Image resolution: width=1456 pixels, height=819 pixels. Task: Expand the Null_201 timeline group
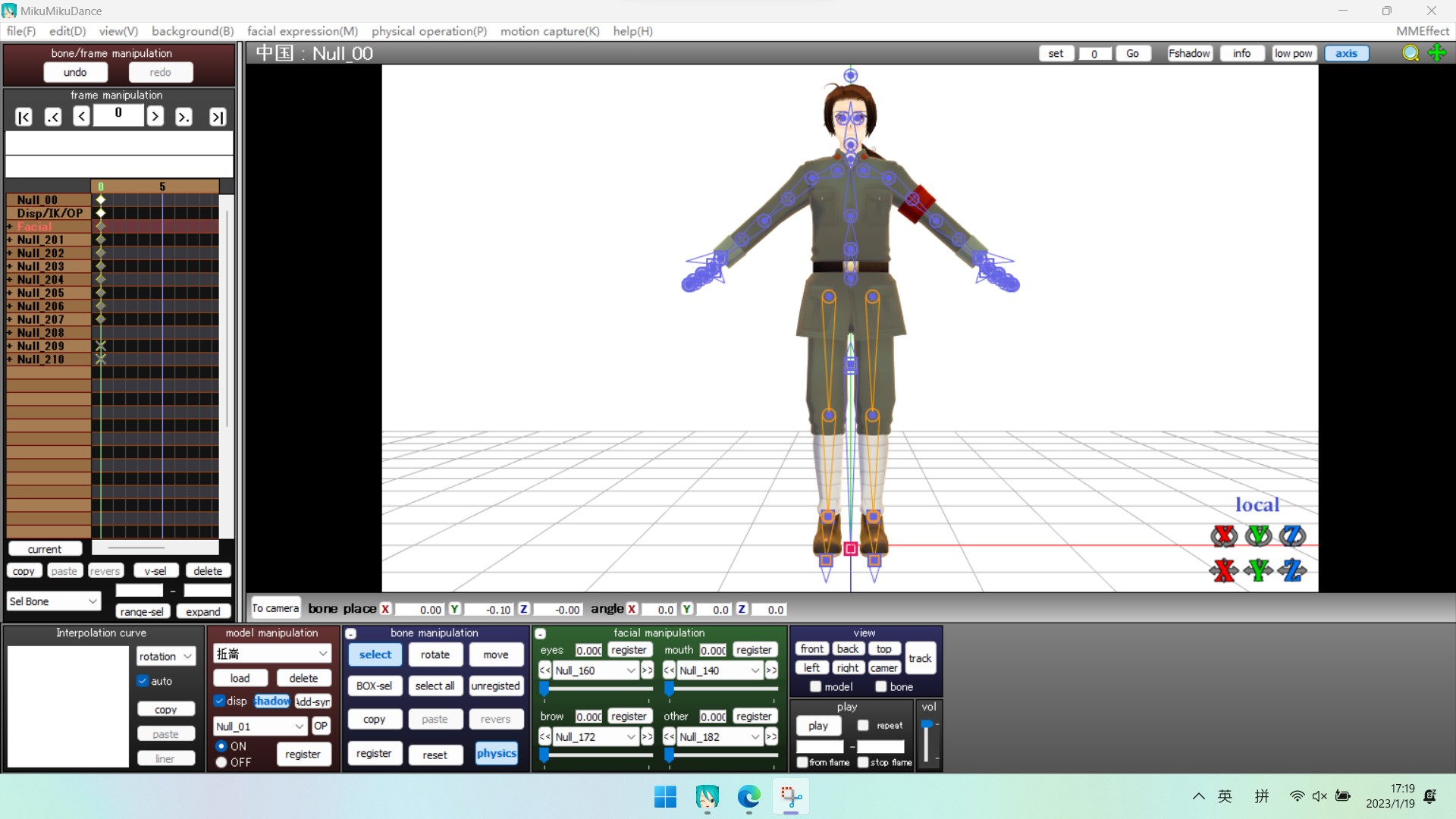click(x=10, y=240)
